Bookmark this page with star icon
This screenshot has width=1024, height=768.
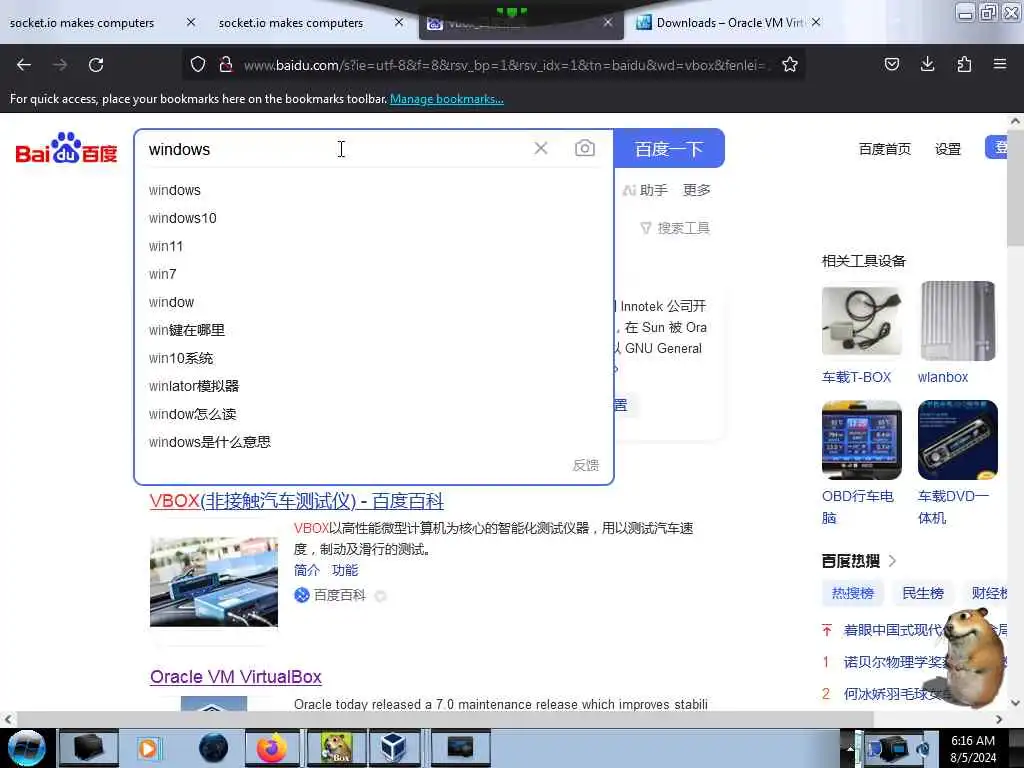click(790, 64)
